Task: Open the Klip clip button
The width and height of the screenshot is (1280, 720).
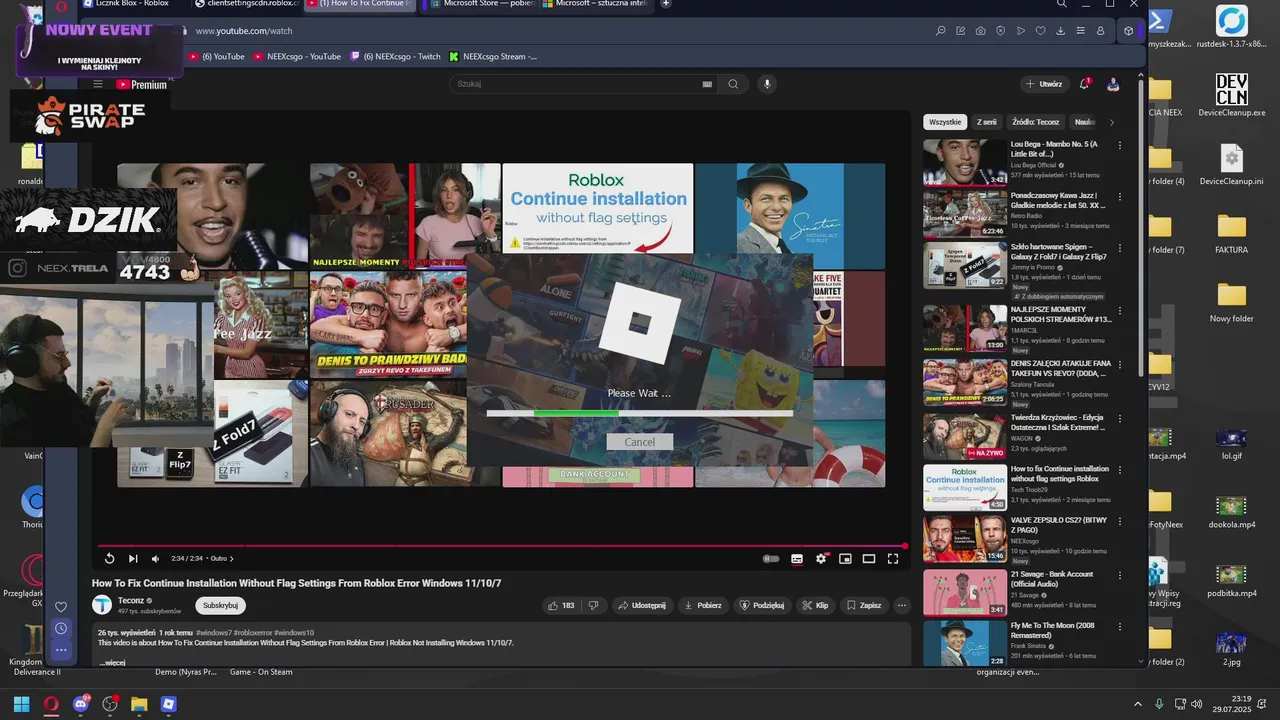Action: pyautogui.click(x=815, y=605)
